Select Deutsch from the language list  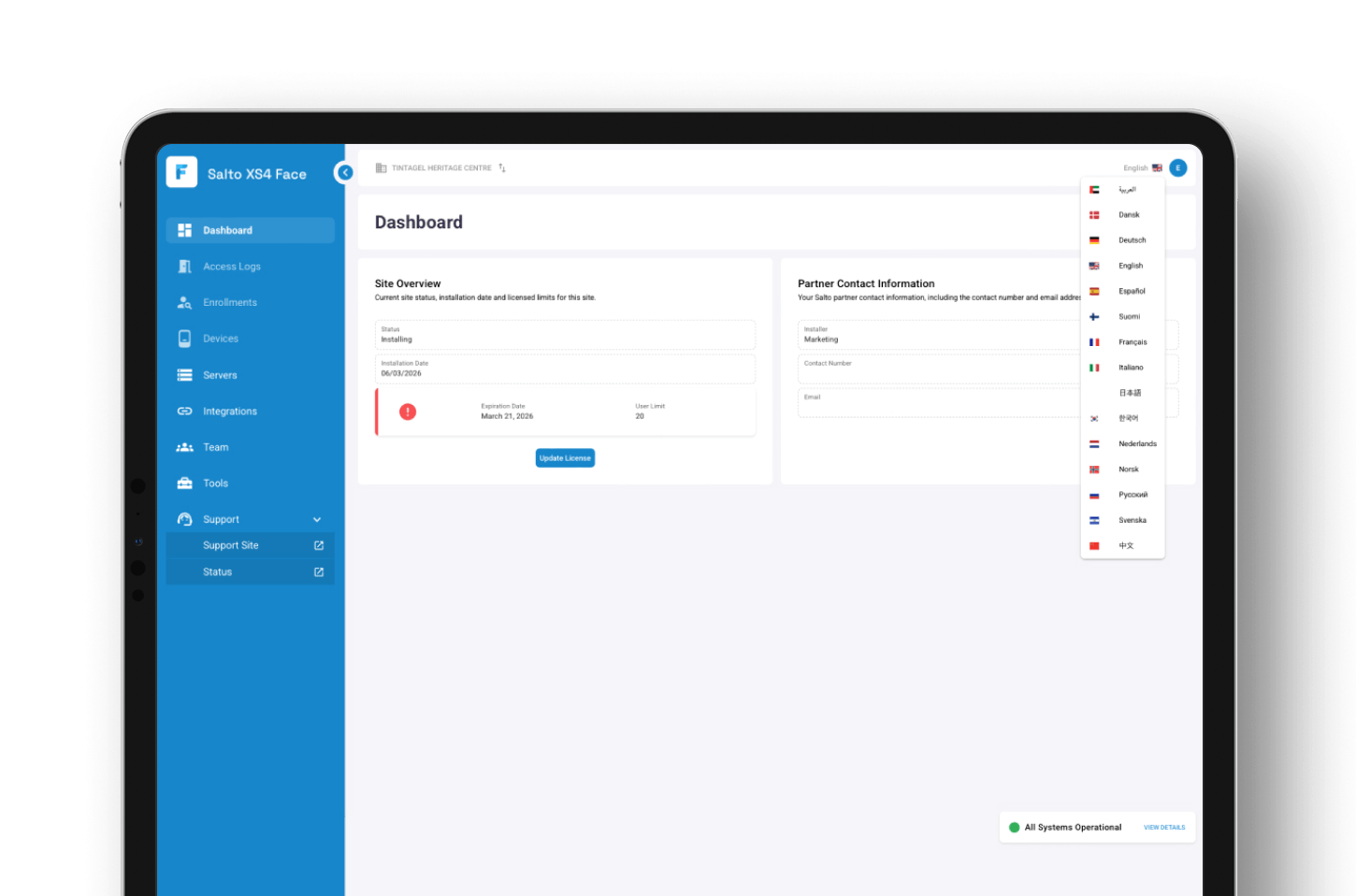point(1132,240)
